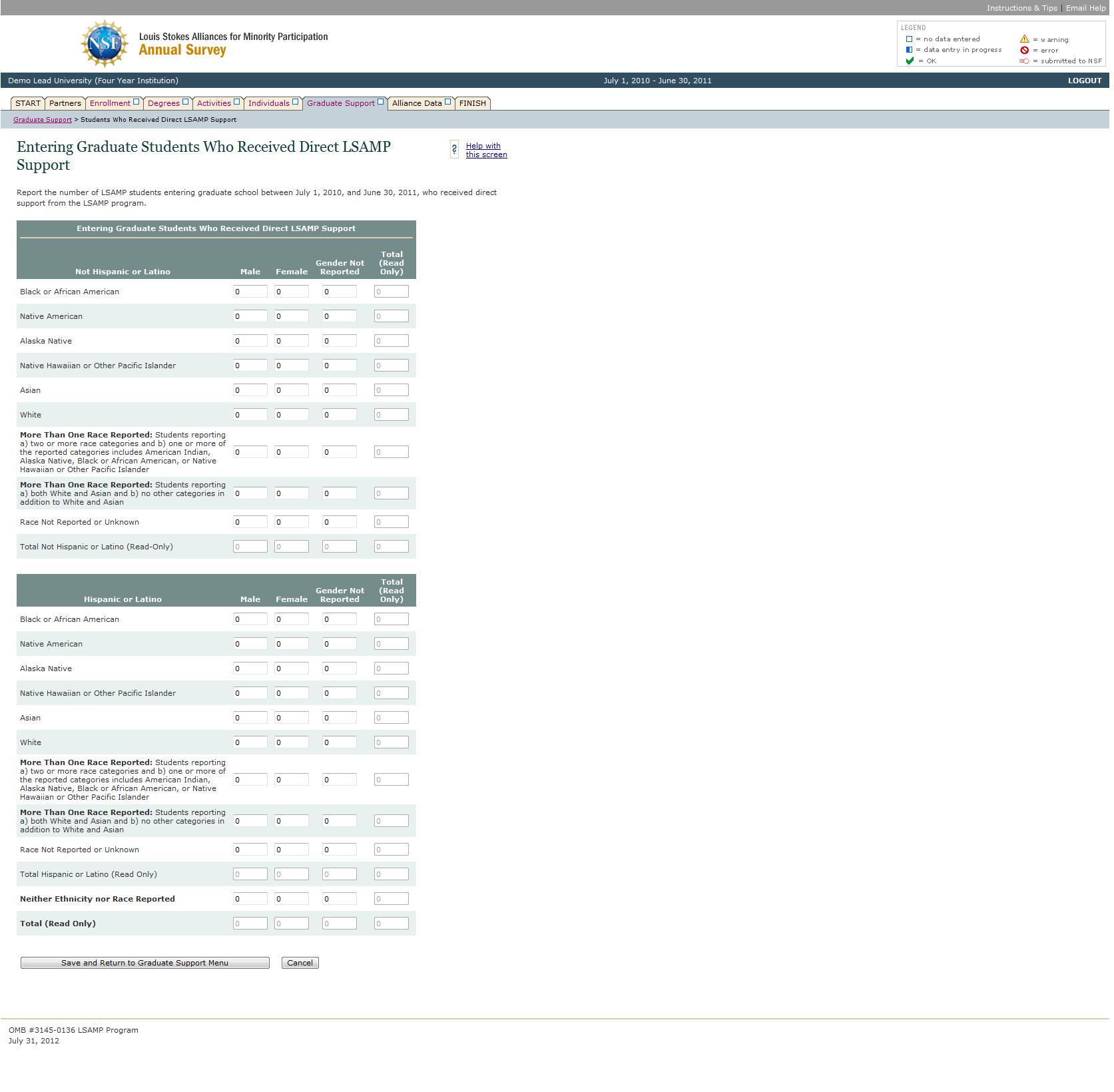The height and width of the screenshot is (1092, 1114).
Task: Log out using the LOGOUT link
Action: click(1084, 81)
